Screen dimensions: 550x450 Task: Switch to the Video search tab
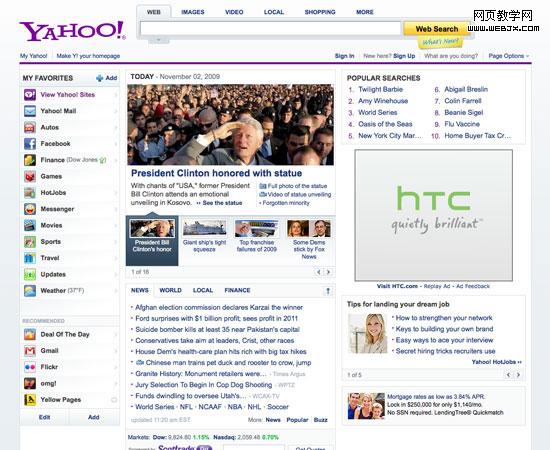tap(234, 12)
